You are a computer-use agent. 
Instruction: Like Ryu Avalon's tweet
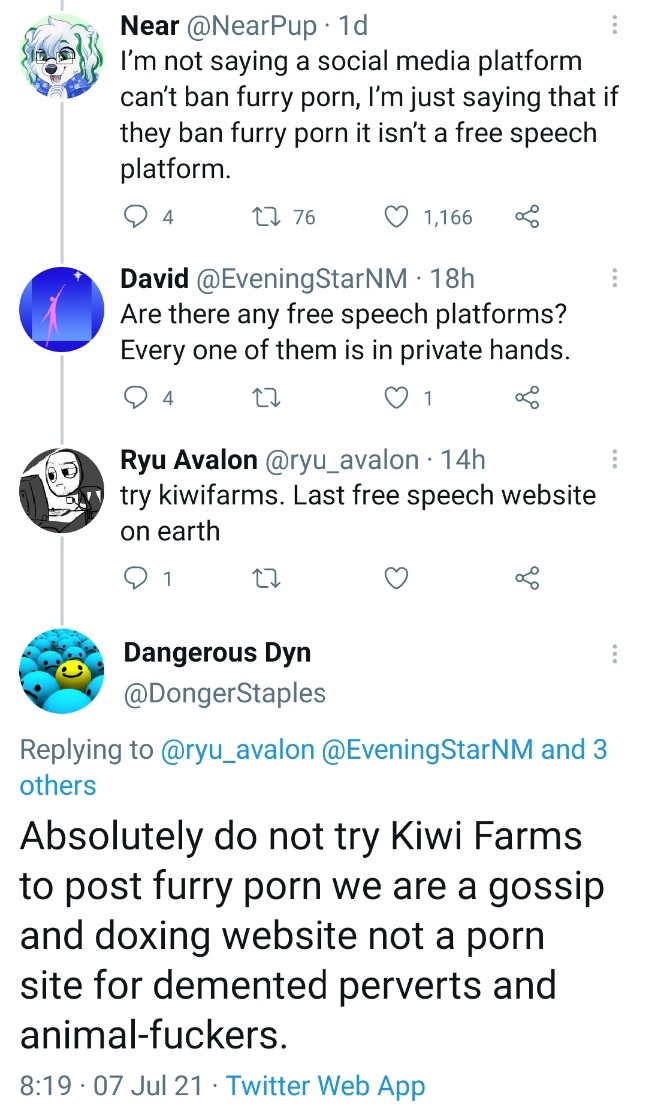click(x=398, y=578)
